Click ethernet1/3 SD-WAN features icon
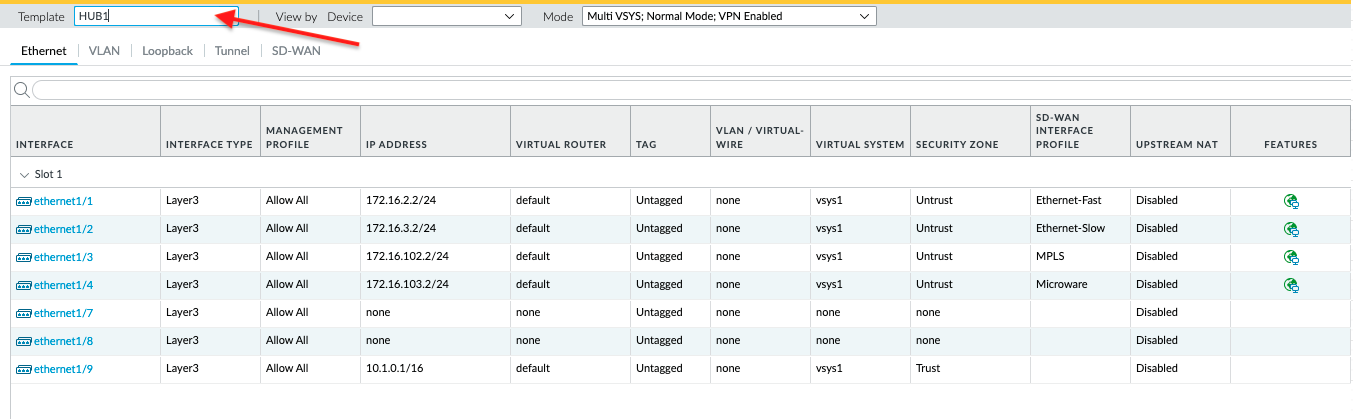Screen dimensions: 1353x419 (x=1291, y=257)
